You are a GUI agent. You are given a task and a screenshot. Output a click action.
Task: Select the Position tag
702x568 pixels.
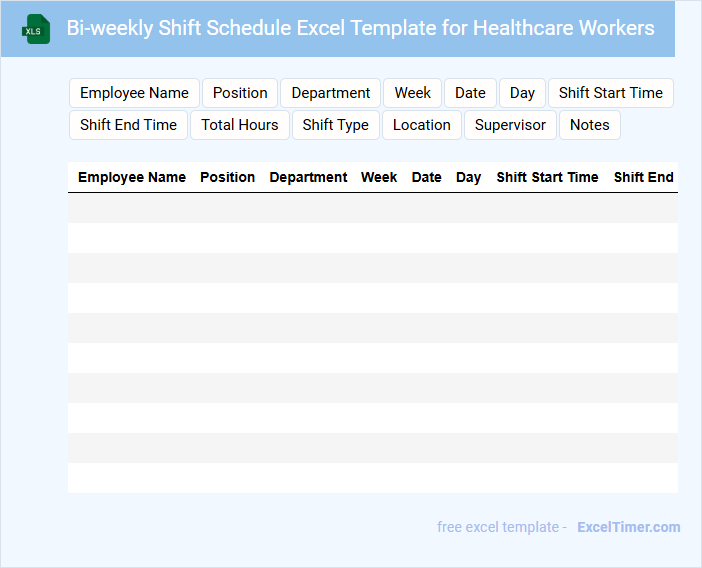point(240,93)
